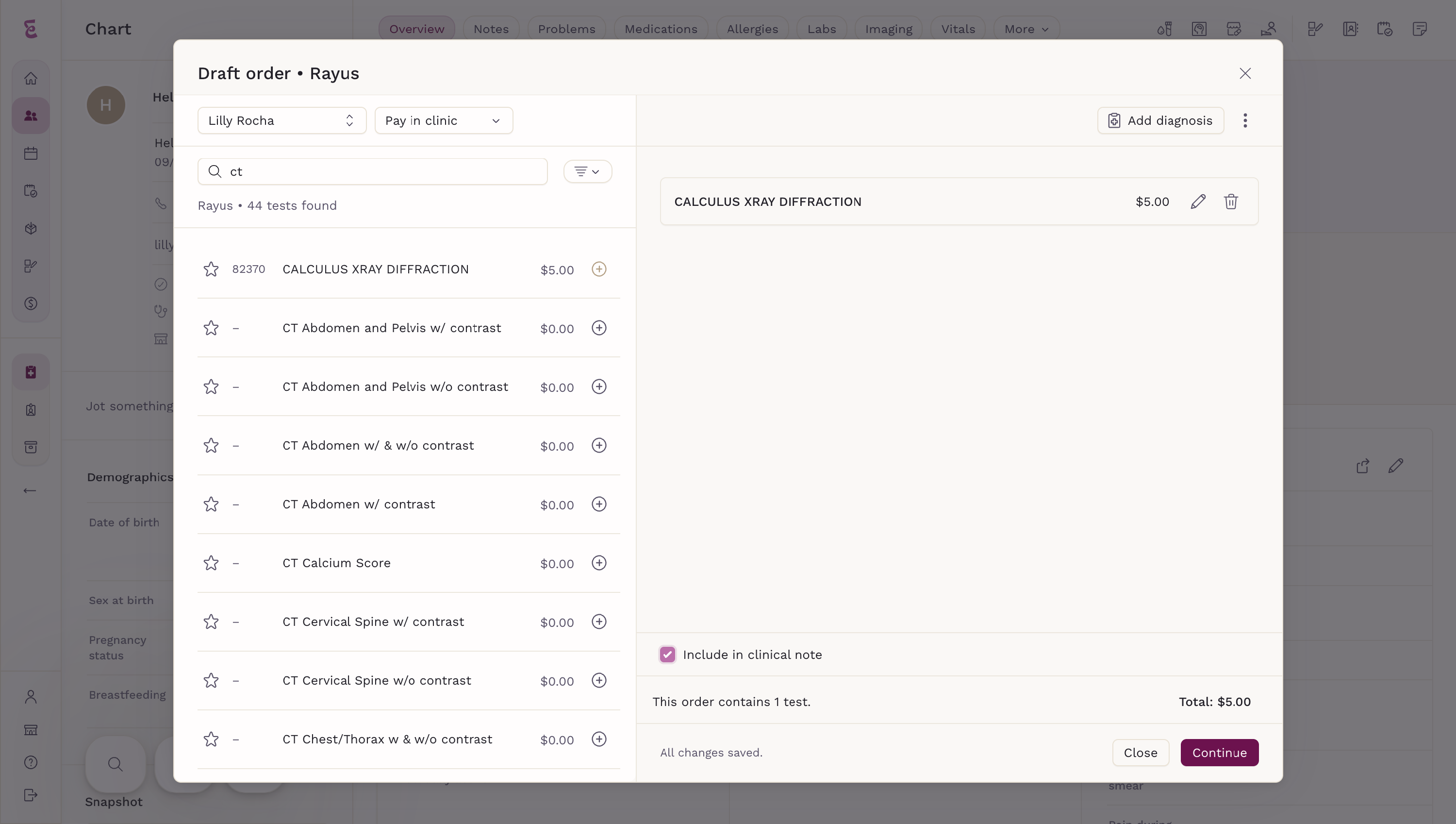Star the CT Abdomen w/ & w/o contrast test
The height and width of the screenshot is (824, 1456).
(x=211, y=445)
